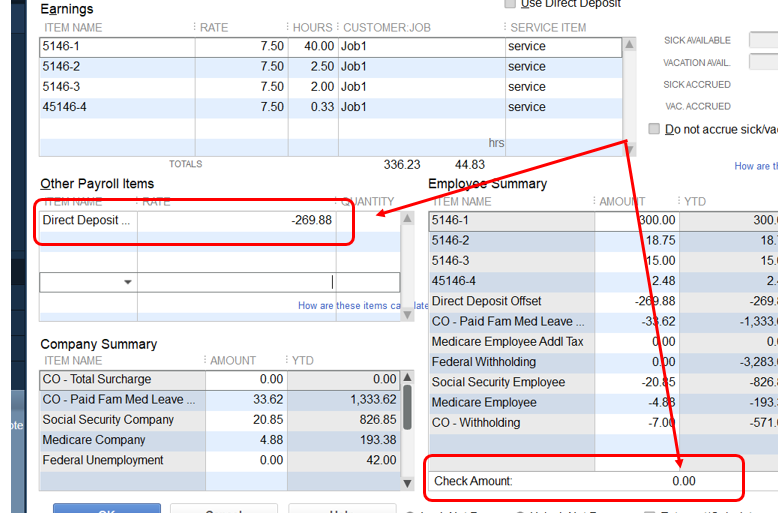Click the Sick Available field
The width and height of the screenshot is (778, 513).
[763, 40]
